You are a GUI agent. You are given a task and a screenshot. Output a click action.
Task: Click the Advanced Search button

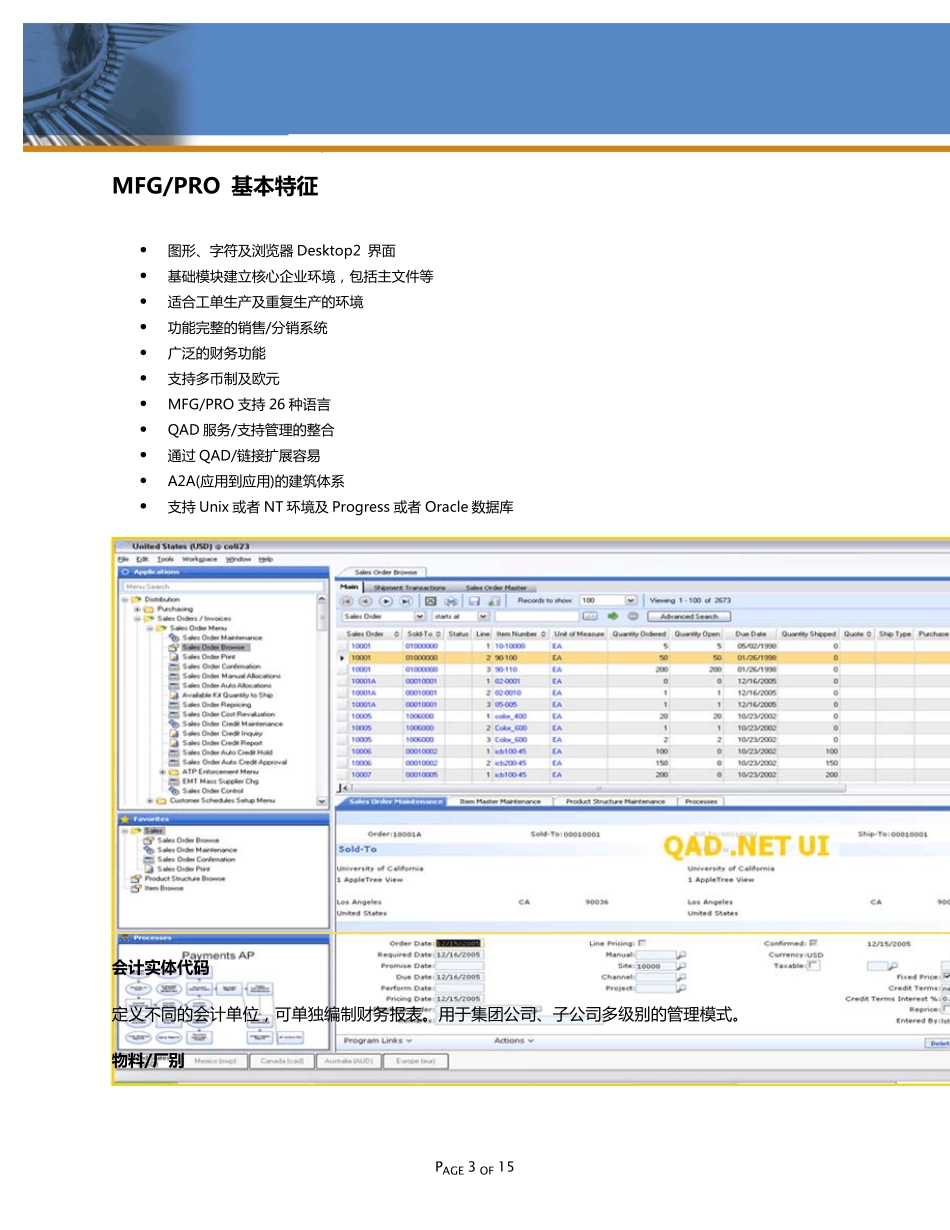coord(689,616)
